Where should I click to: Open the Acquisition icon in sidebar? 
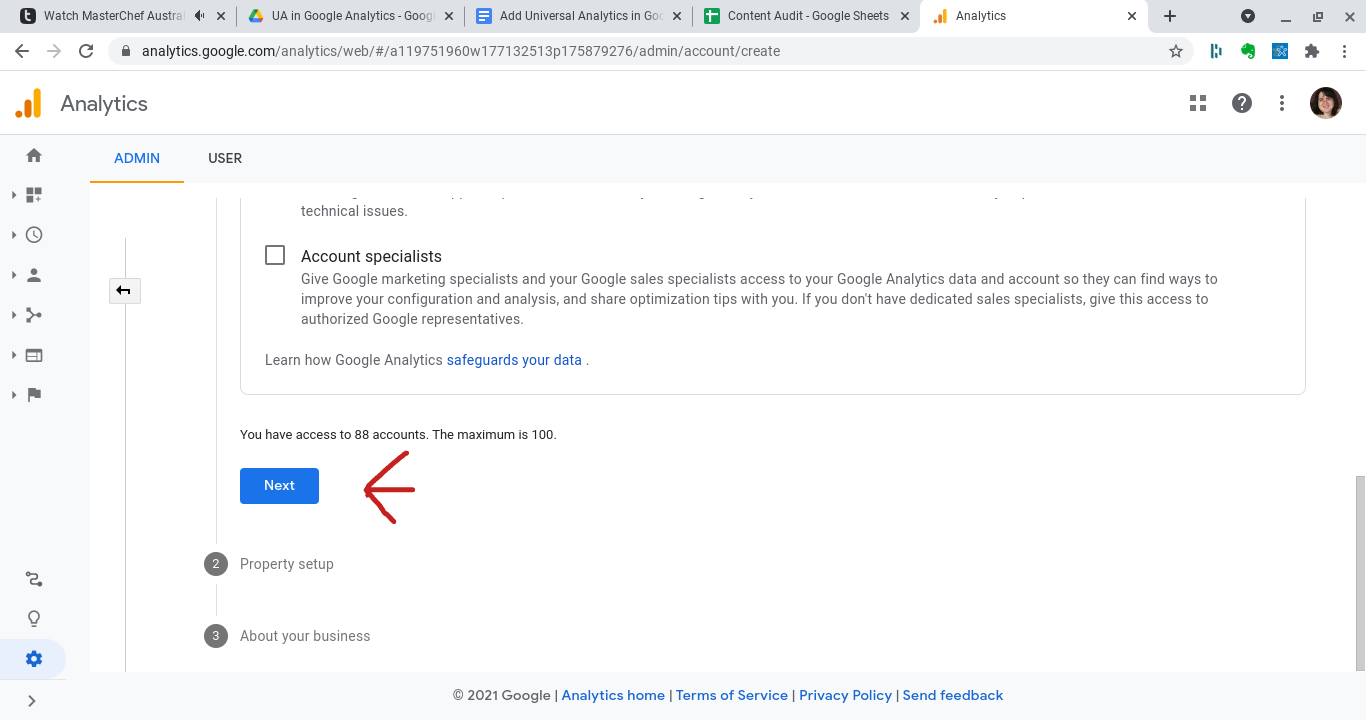click(34, 315)
